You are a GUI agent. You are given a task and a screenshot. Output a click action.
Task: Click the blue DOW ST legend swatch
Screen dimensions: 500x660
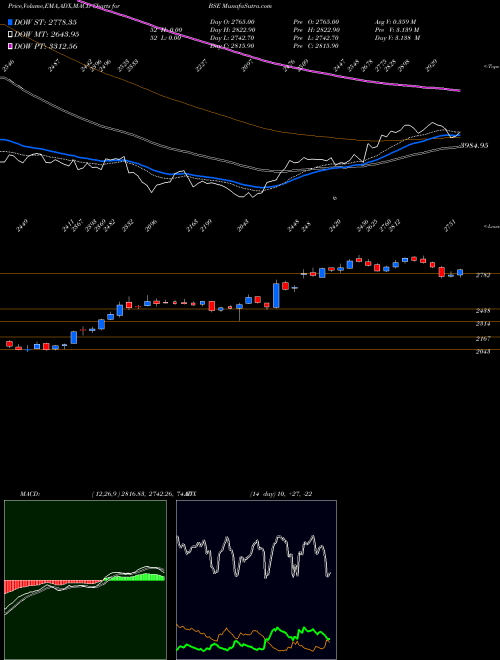coord(10,22)
